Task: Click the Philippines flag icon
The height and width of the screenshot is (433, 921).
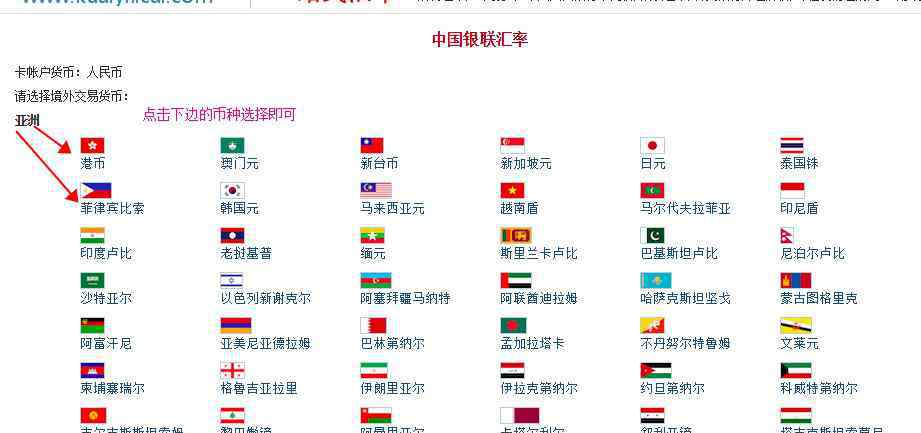Action: [96, 191]
